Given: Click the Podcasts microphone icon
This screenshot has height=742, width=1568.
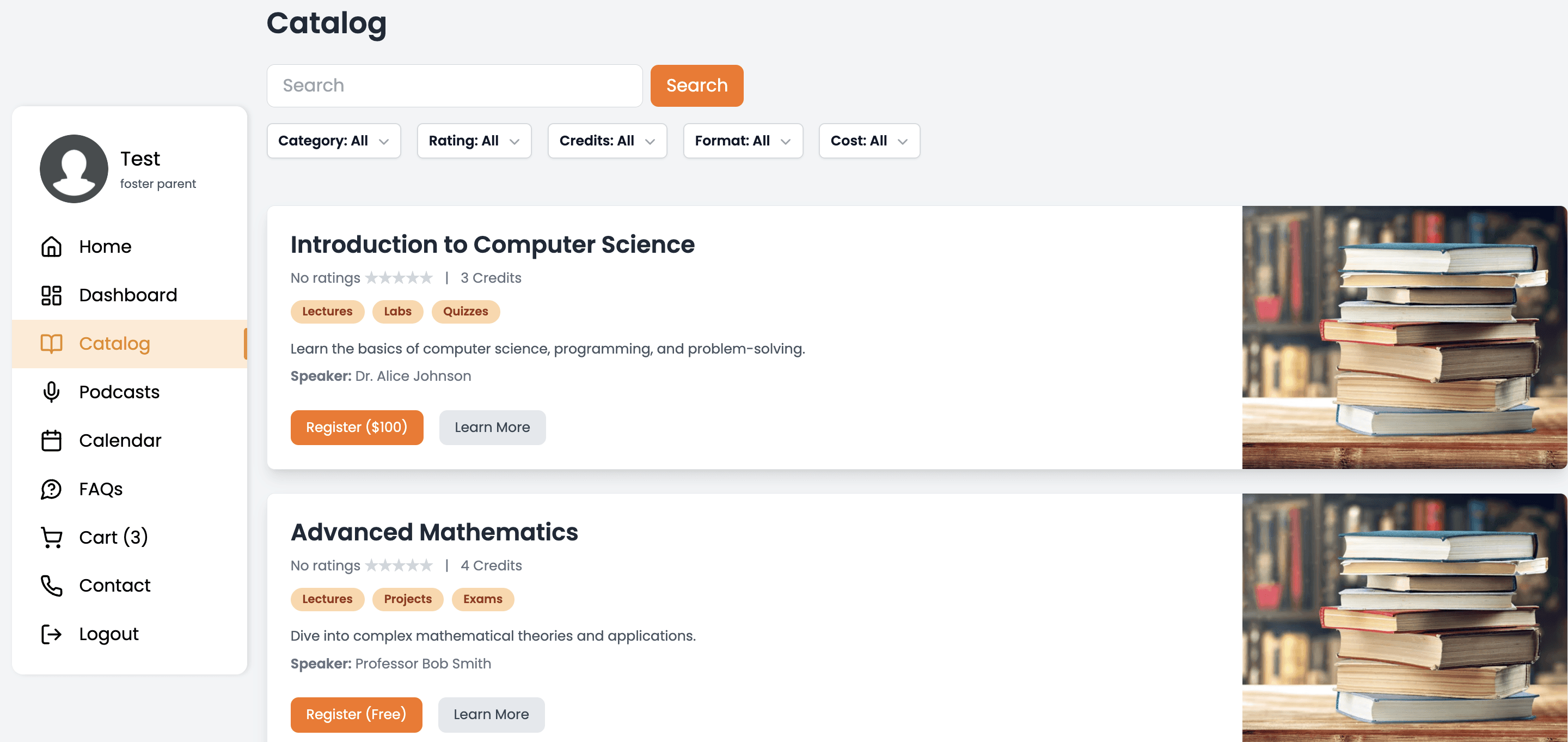Looking at the screenshot, I should [x=52, y=392].
